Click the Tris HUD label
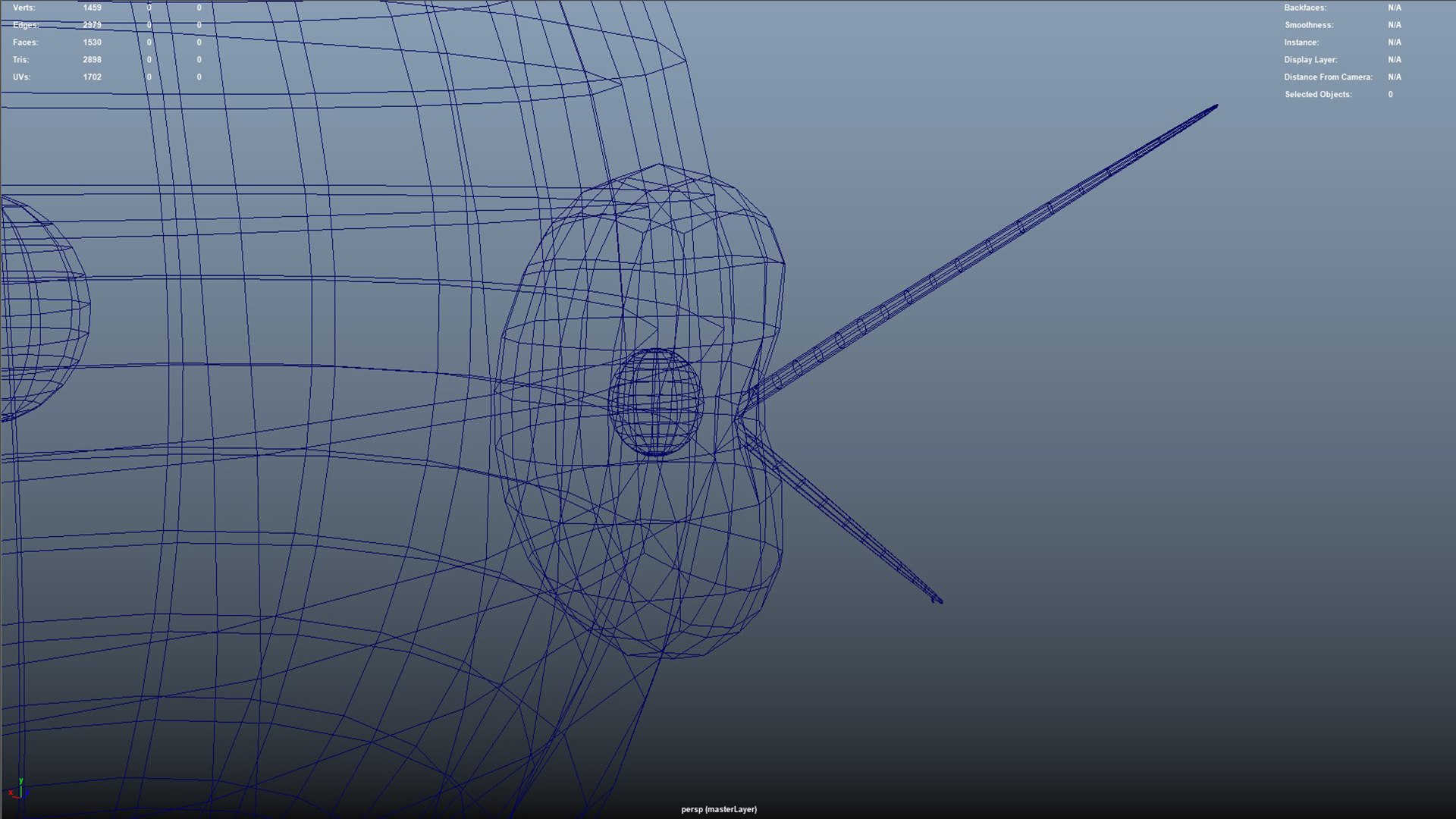 (20, 60)
